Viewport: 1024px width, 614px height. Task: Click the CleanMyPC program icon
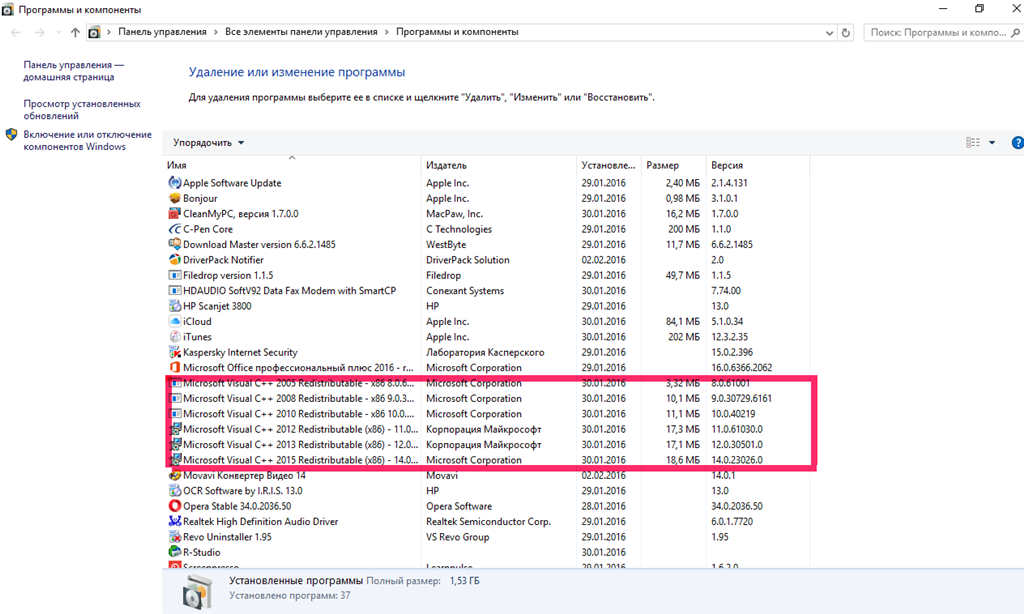(x=174, y=214)
